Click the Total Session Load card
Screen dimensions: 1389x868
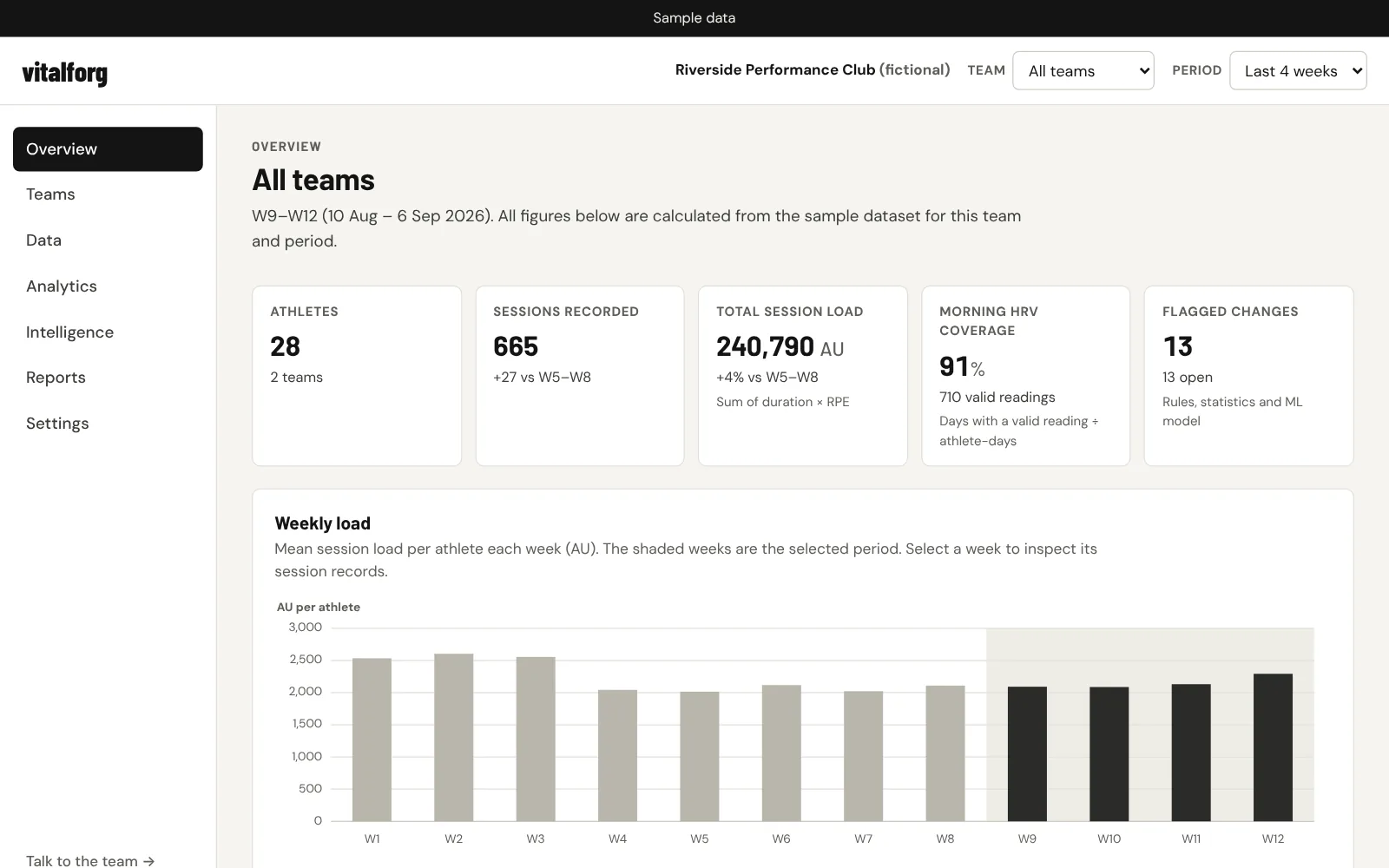[803, 376]
